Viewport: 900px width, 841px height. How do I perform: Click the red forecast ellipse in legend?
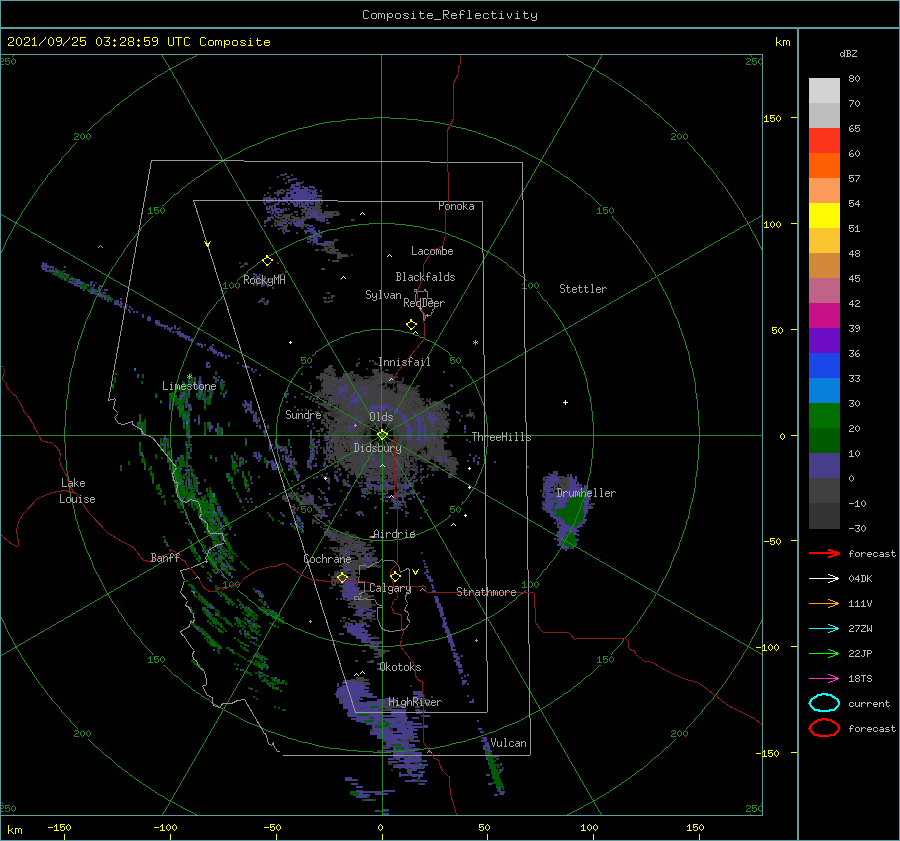point(824,728)
